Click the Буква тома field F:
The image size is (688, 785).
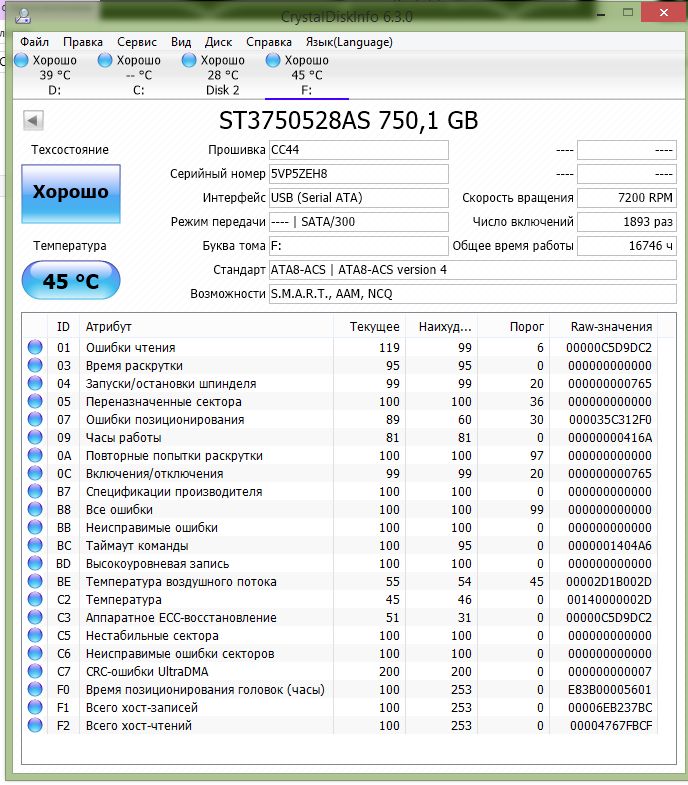tap(359, 246)
